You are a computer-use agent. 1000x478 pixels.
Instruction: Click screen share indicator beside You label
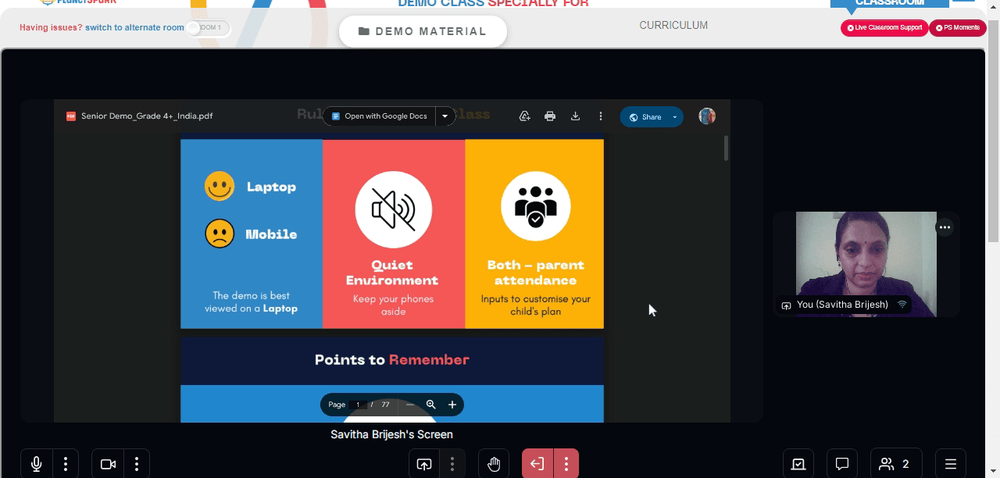click(x=786, y=305)
